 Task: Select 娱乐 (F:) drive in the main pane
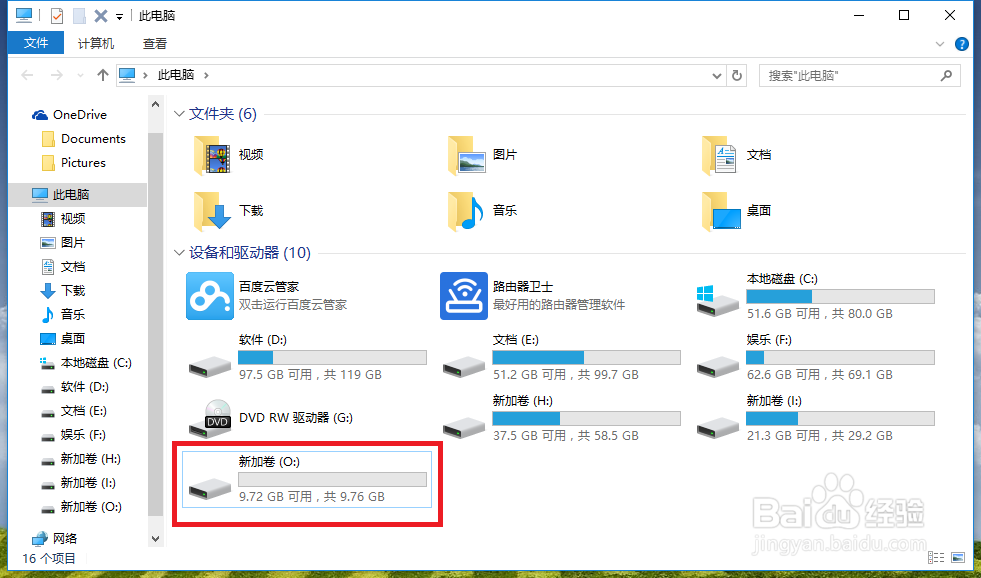(x=815, y=357)
